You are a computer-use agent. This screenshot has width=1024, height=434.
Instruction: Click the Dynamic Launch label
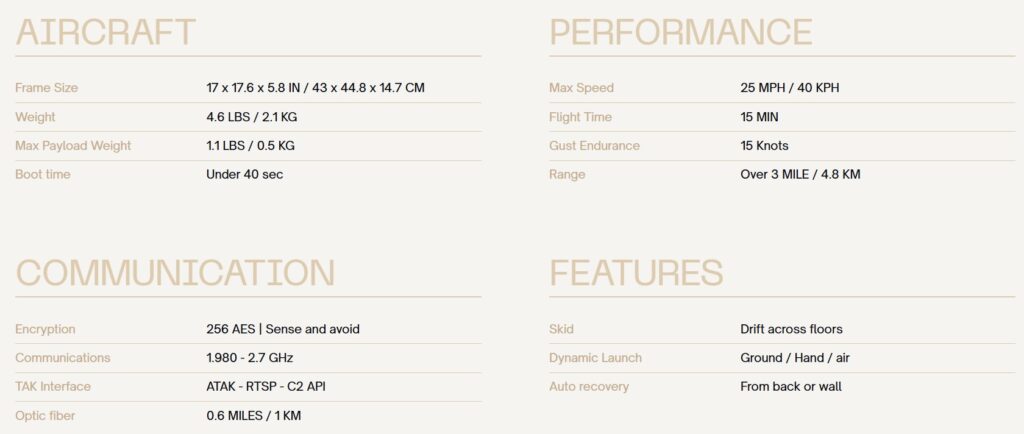click(x=596, y=358)
